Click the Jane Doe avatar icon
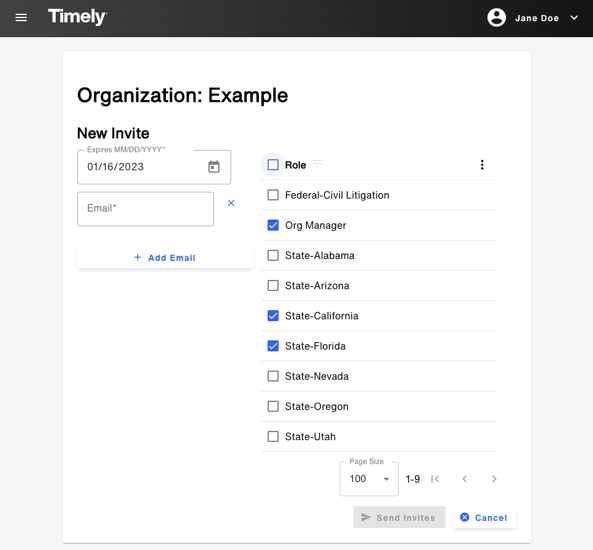 [x=496, y=18]
